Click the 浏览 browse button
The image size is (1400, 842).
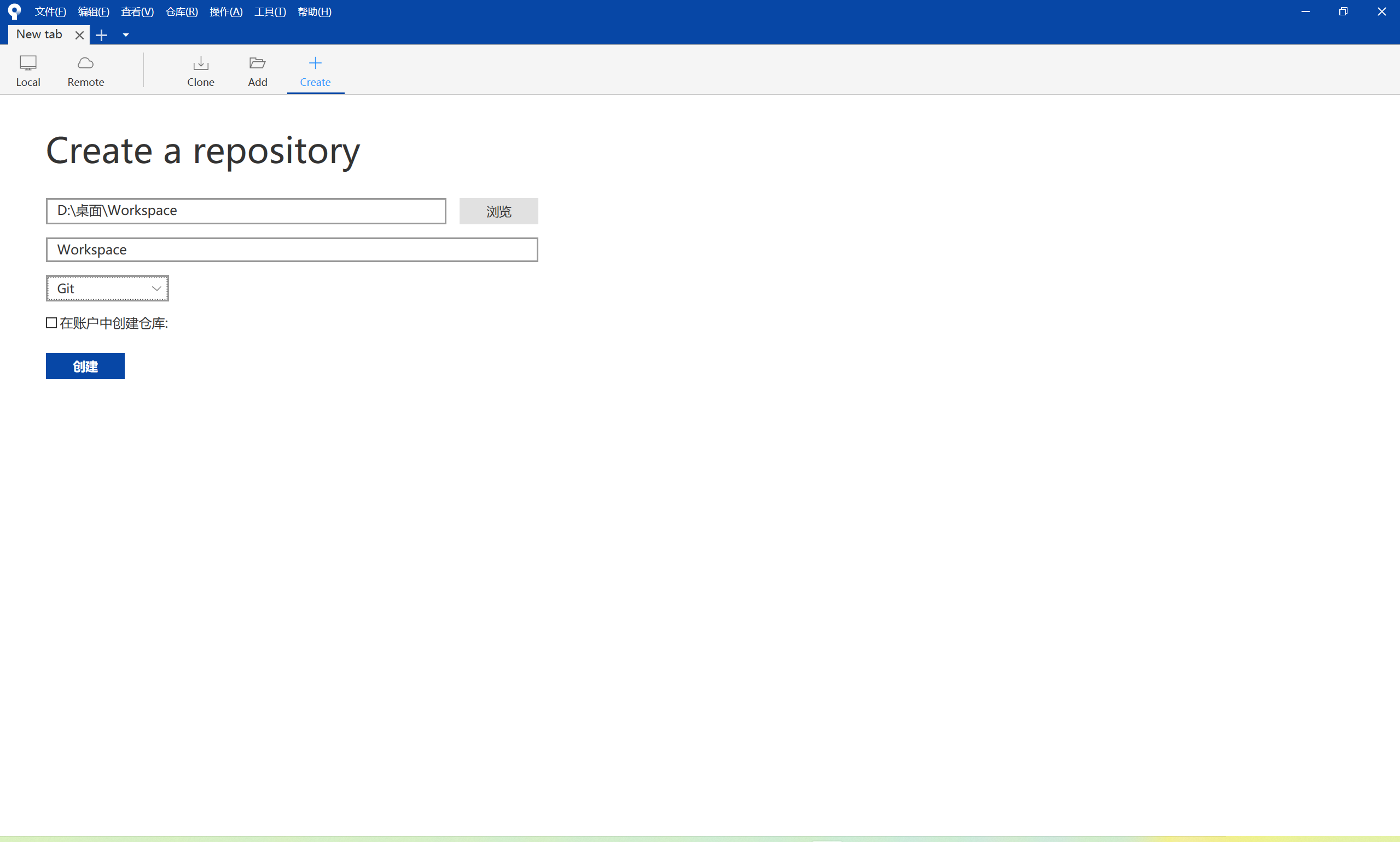click(x=498, y=211)
